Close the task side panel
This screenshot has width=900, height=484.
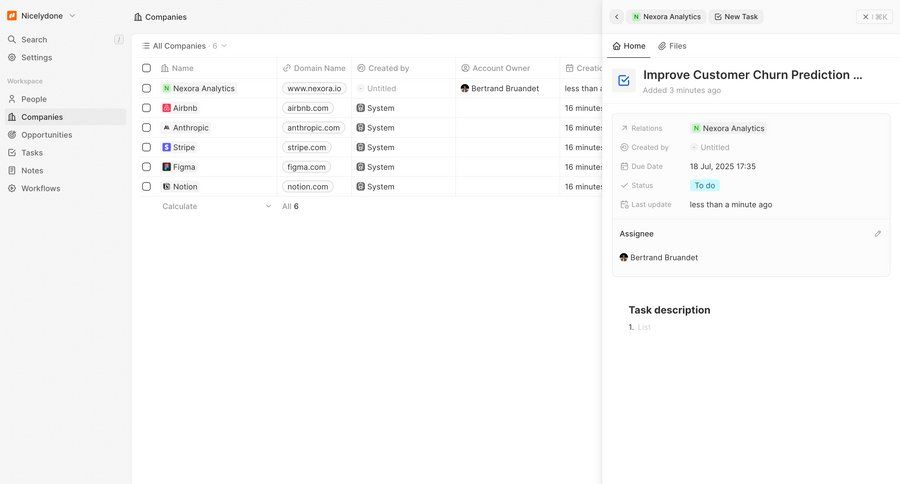tap(874, 17)
